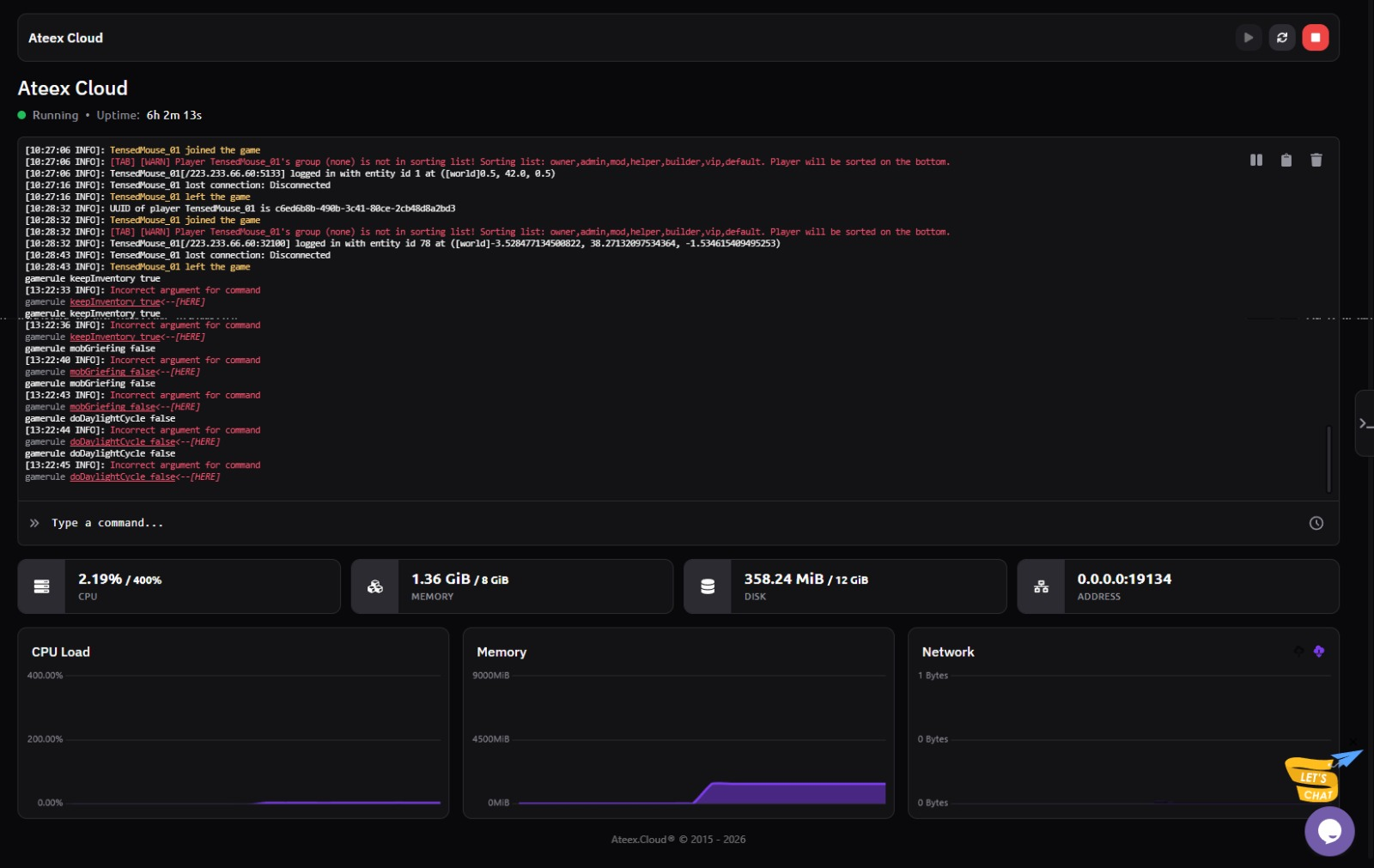Click the Memory chart title
This screenshot has width=1374, height=868.
502,652
